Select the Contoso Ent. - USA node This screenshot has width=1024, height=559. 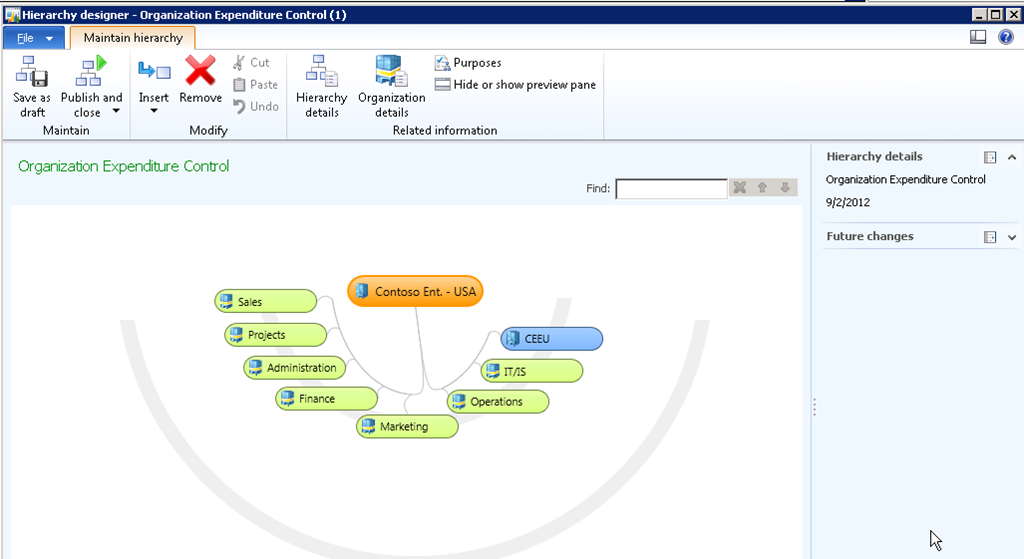pos(415,291)
